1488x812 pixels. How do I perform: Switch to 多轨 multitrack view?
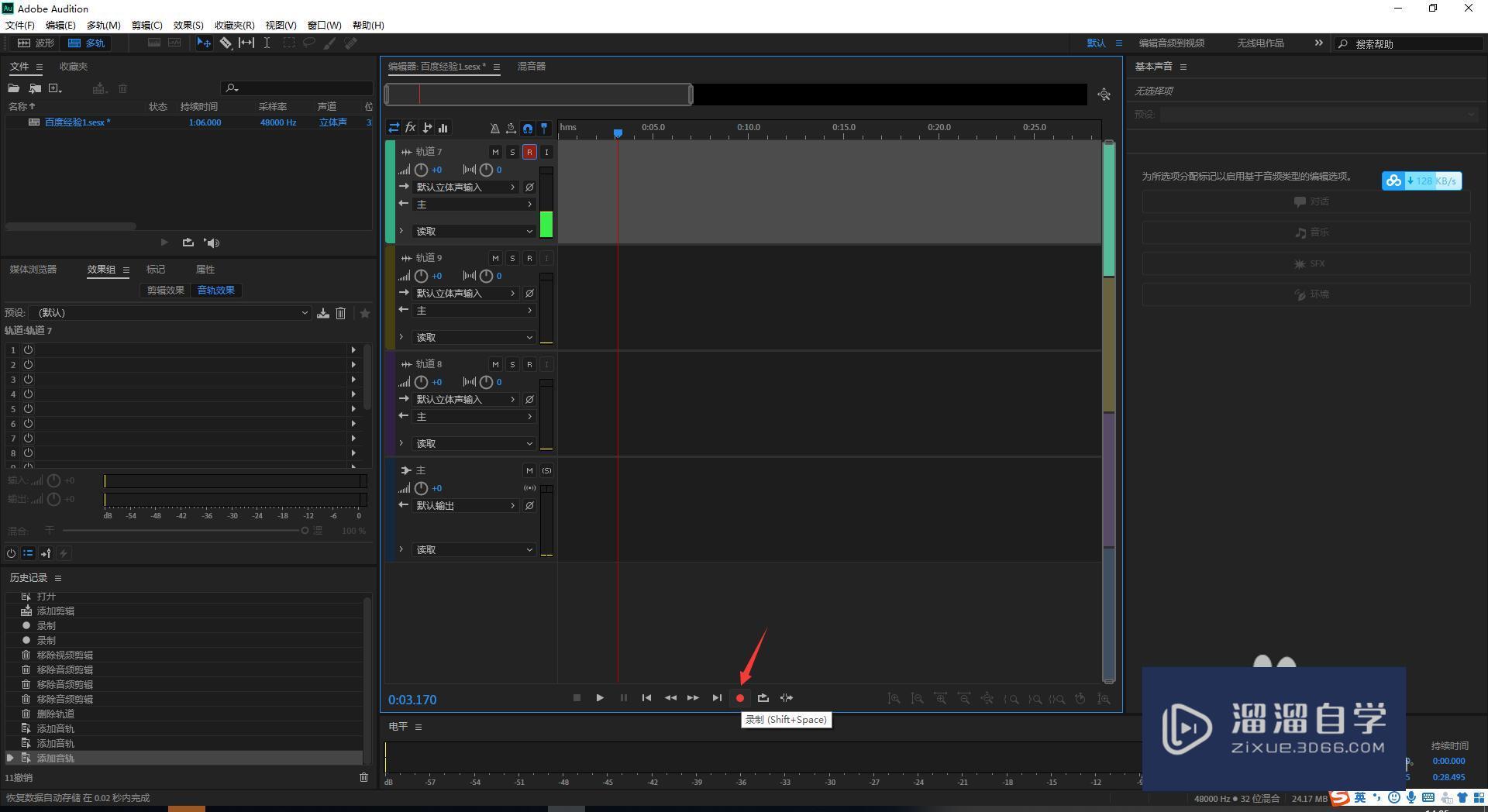[x=86, y=43]
